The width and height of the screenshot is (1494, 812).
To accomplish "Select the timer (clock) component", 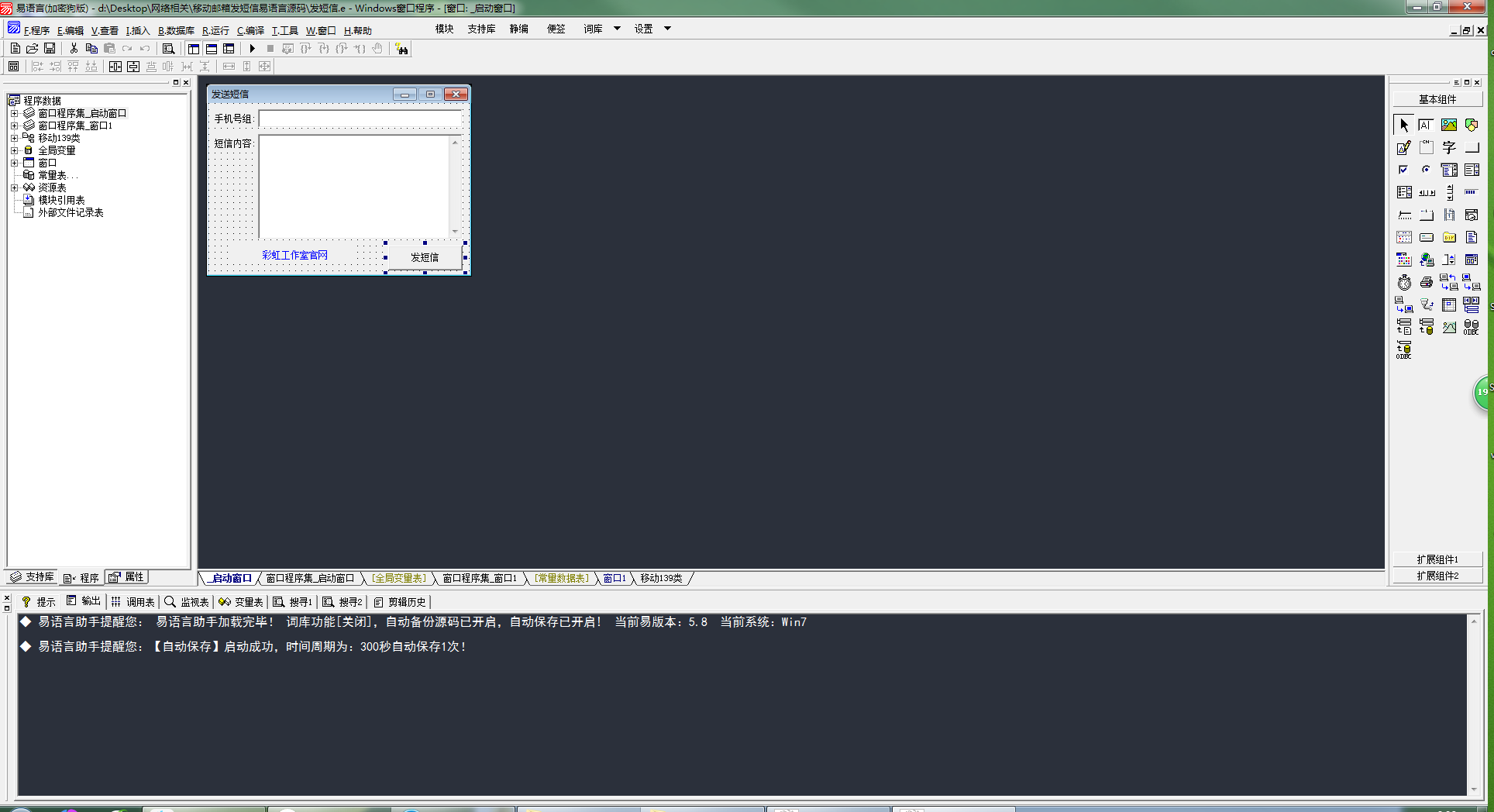I will tap(1404, 283).
